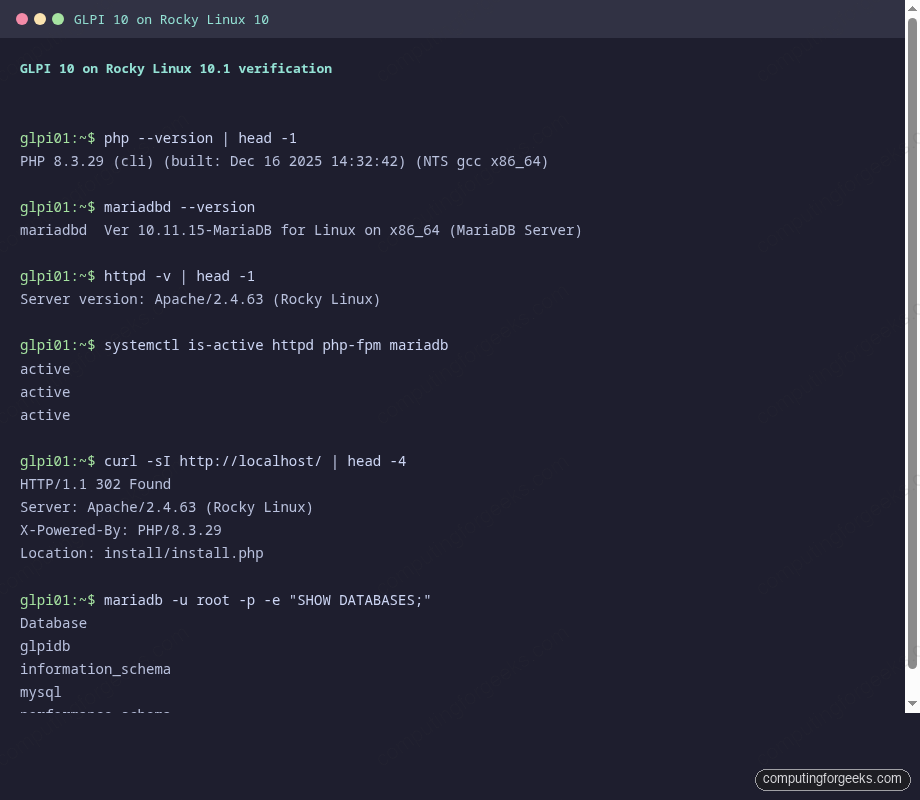Click the command 'mariadbd --version'

[x=179, y=207]
